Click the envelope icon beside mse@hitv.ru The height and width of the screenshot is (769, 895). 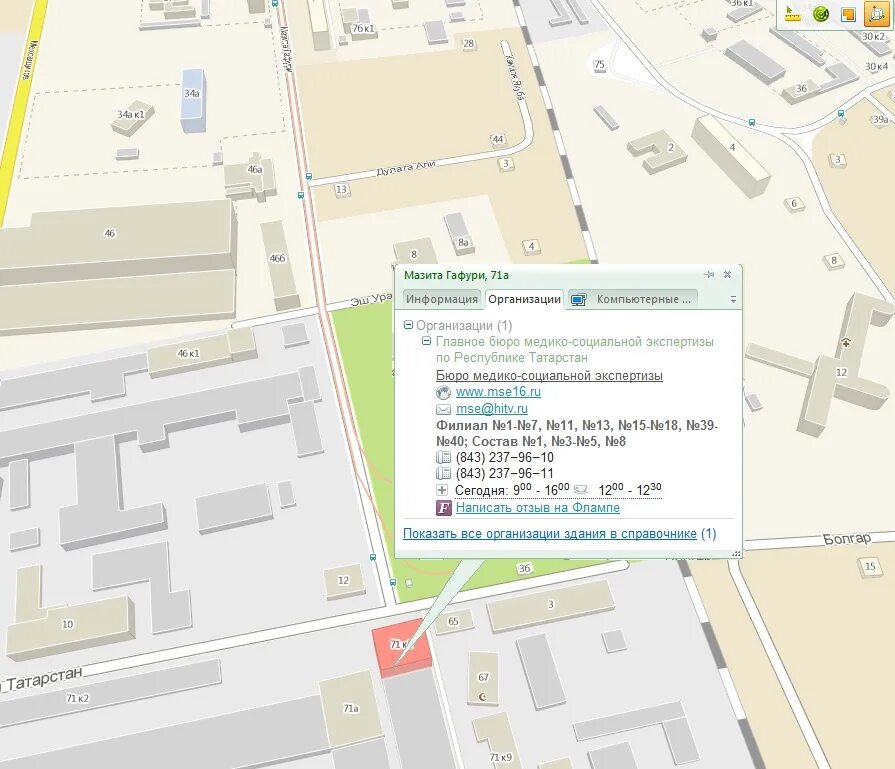pyautogui.click(x=444, y=409)
